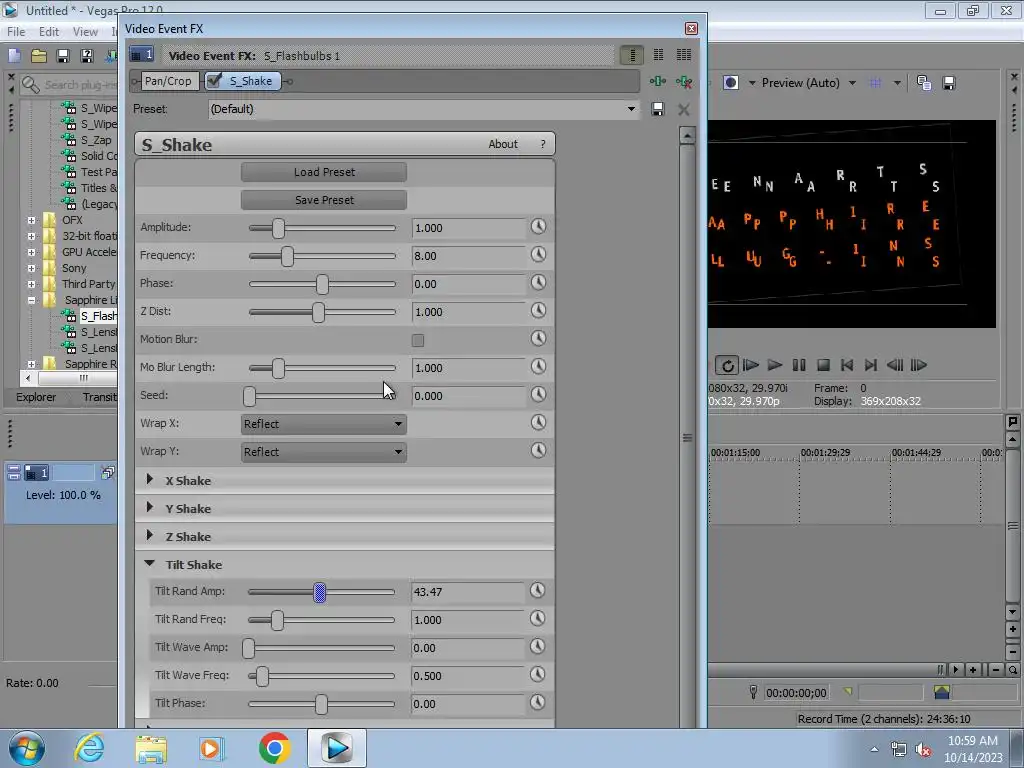1024x768 pixels.
Task: Click the Frequency animate clock icon
Action: (538, 255)
